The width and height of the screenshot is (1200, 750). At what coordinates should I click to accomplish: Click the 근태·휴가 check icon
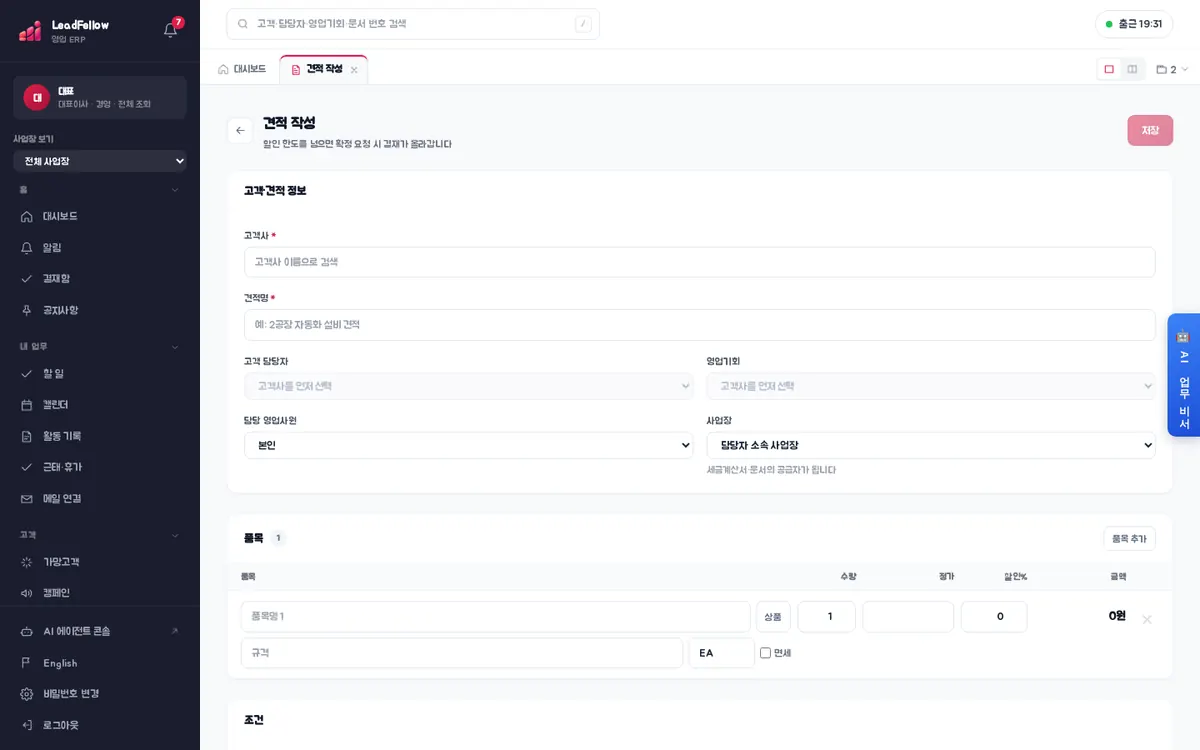27,467
